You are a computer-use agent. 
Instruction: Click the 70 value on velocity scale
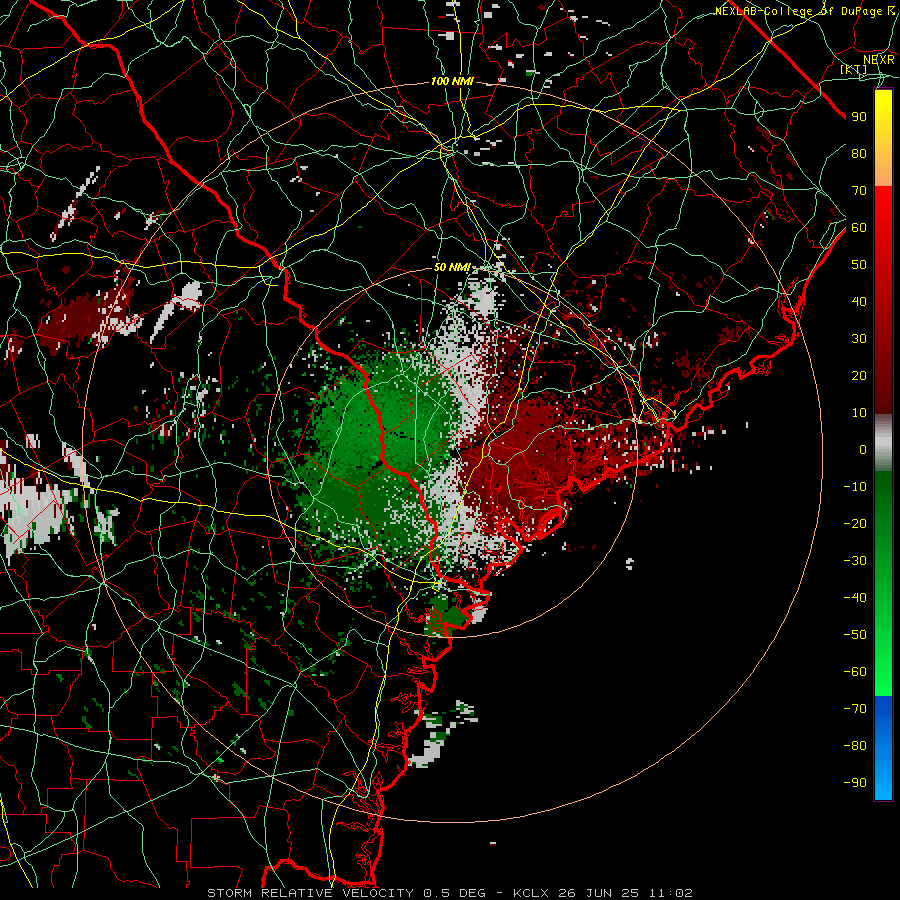pyautogui.click(x=859, y=191)
